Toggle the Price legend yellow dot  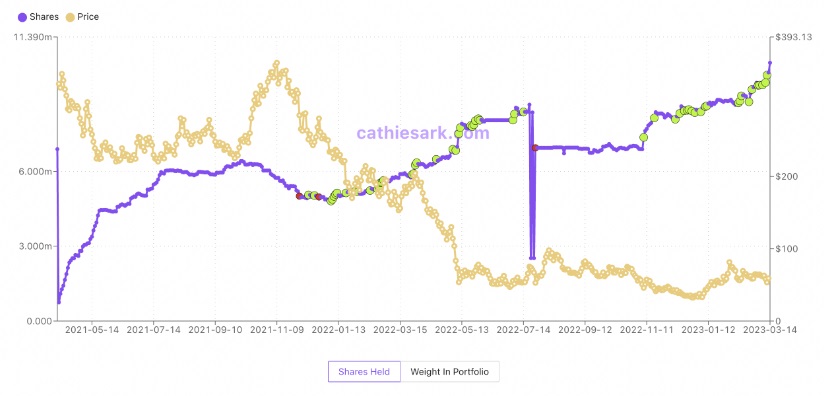coord(70,17)
